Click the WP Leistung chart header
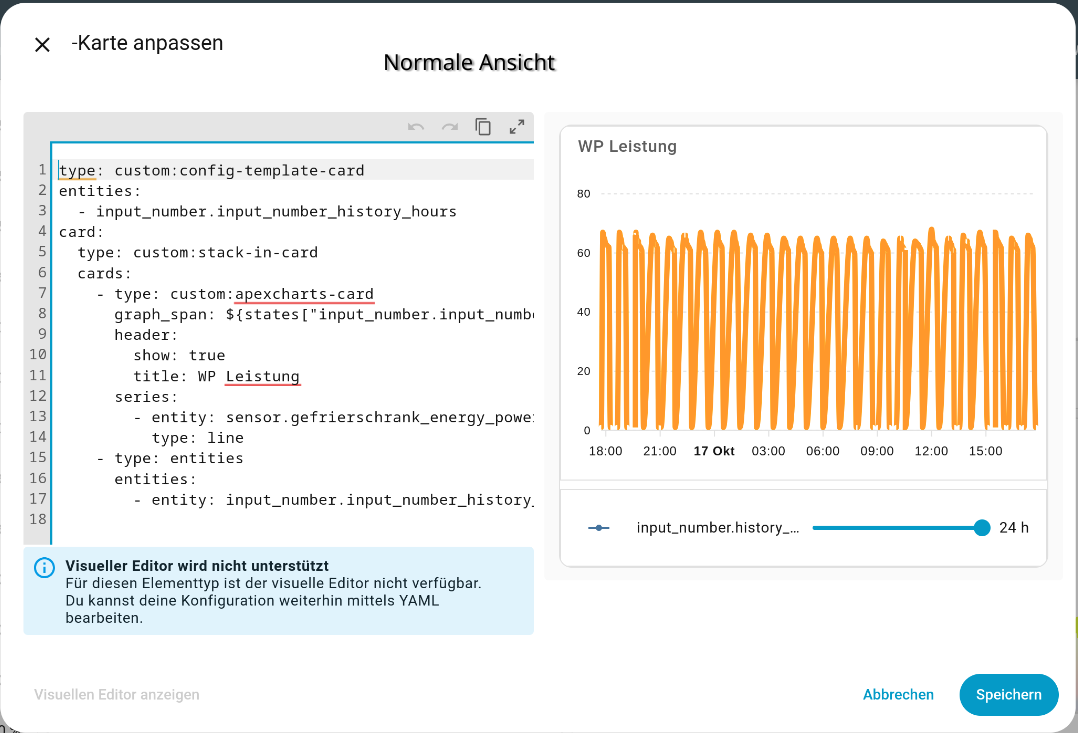1078x733 pixels. (x=627, y=146)
